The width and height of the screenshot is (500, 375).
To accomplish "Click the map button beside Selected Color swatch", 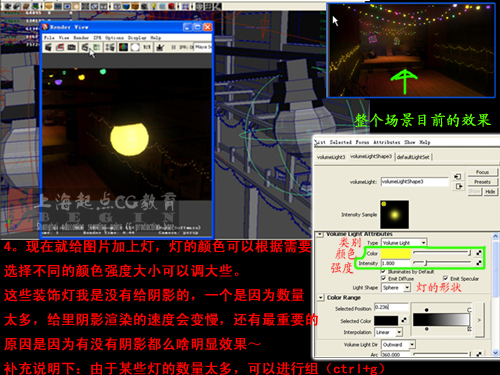I will [404, 320].
